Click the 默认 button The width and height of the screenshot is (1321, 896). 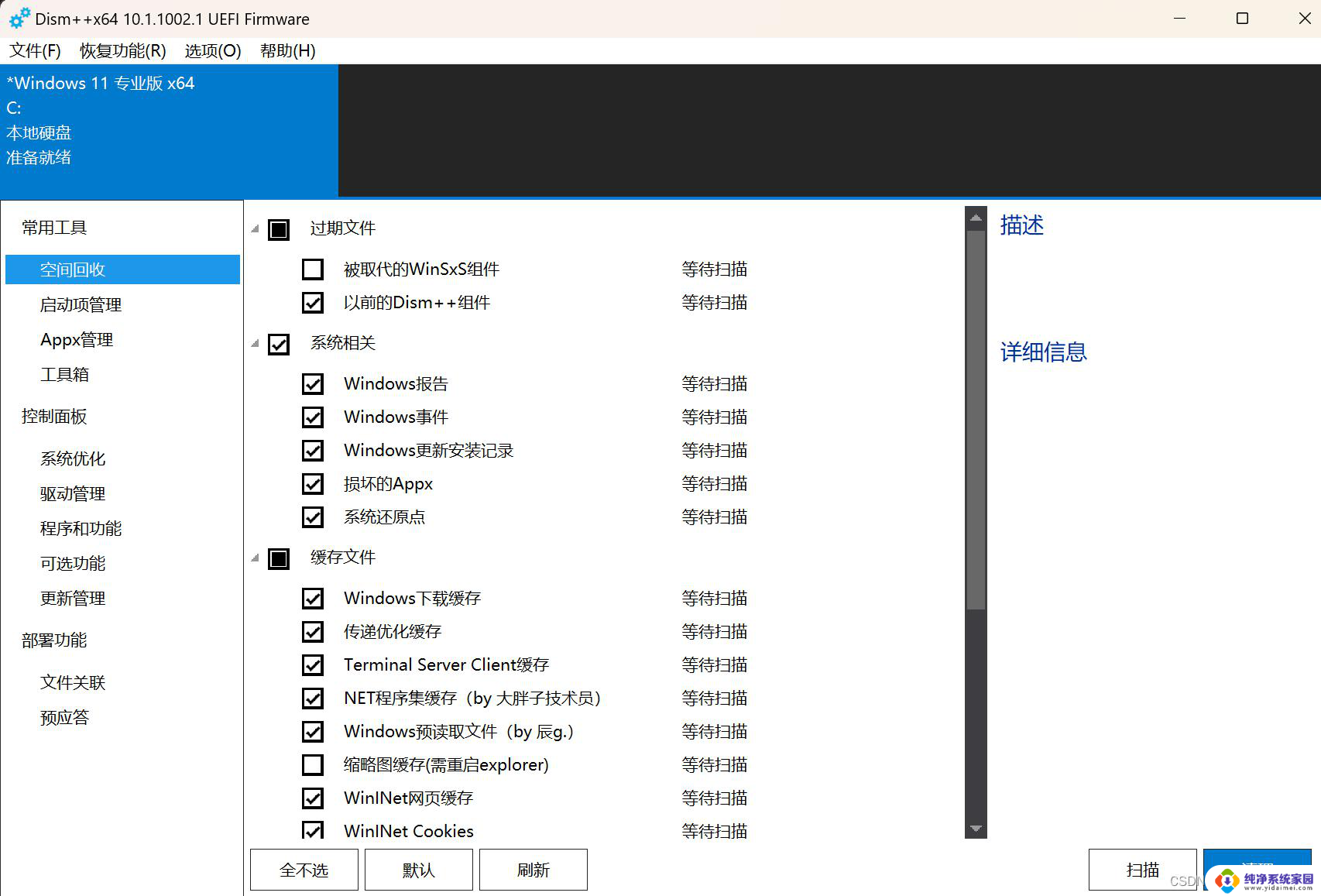[x=419, y=870]
